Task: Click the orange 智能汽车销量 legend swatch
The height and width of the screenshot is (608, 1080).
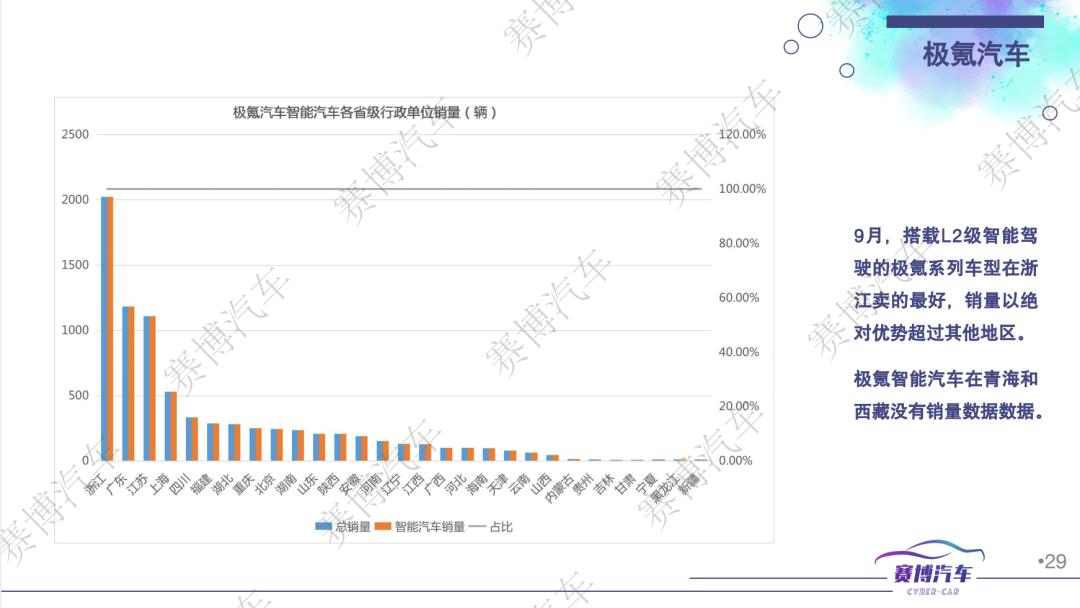Action: [x=383, y=527]
